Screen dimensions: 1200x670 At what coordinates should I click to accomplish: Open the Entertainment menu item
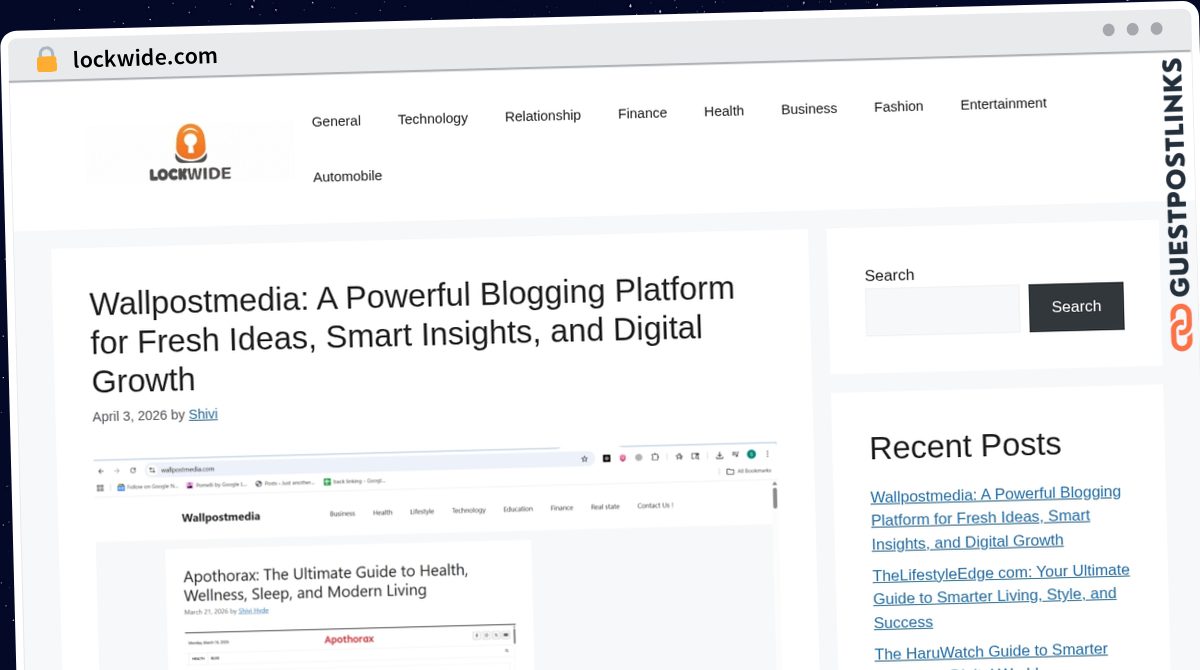1003,104
